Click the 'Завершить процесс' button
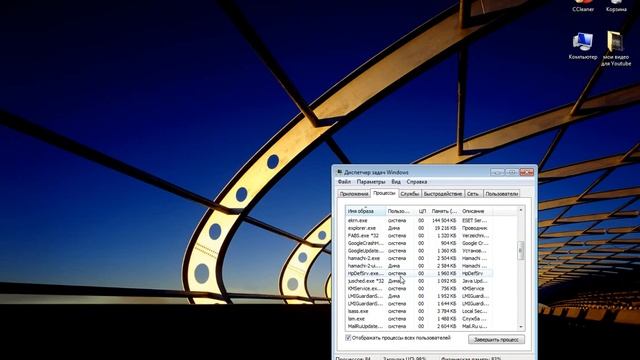This screenshot has height=360, width=640. [496, 340]
